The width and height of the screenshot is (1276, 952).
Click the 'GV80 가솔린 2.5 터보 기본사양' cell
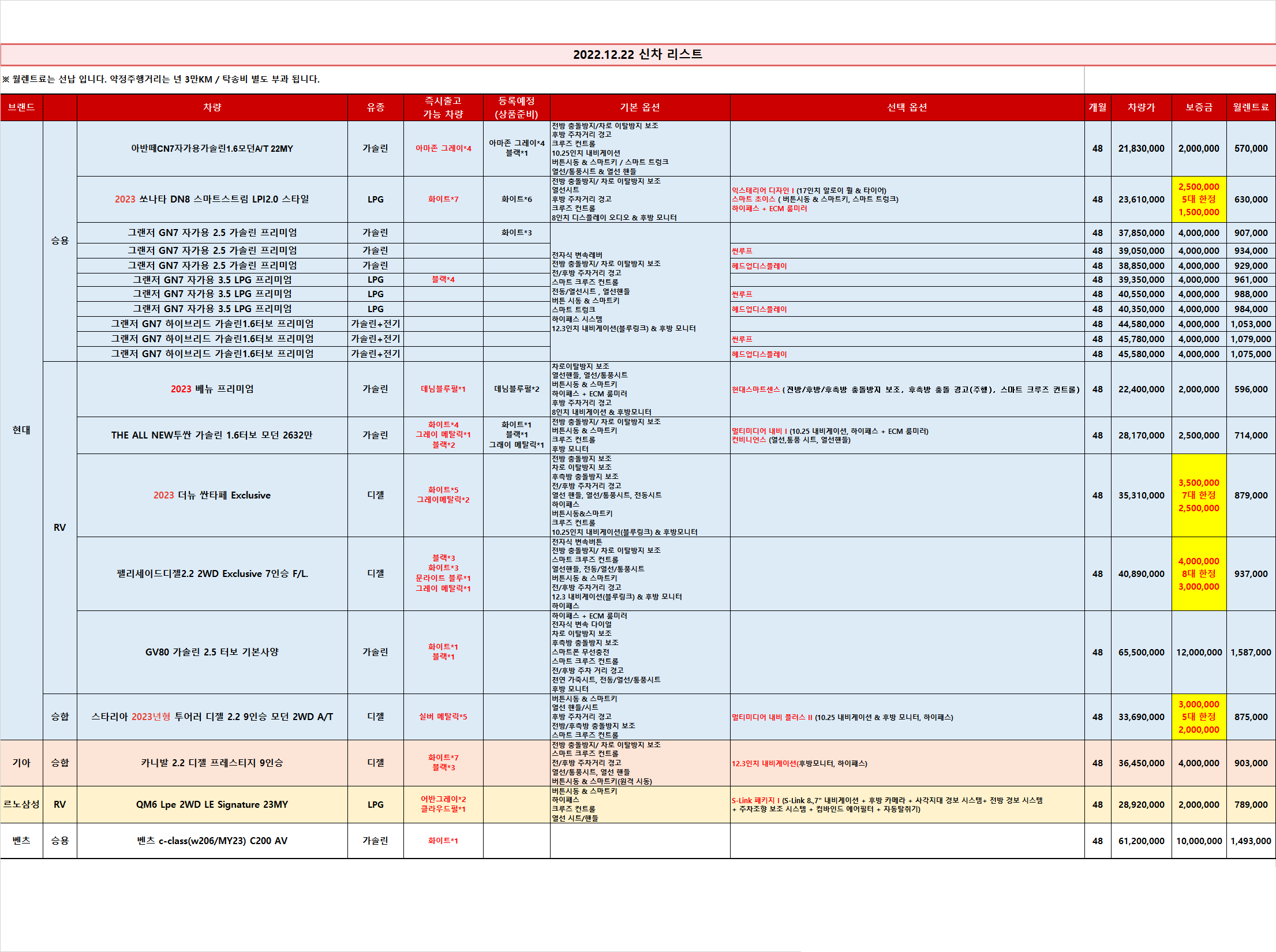(212, 652)
